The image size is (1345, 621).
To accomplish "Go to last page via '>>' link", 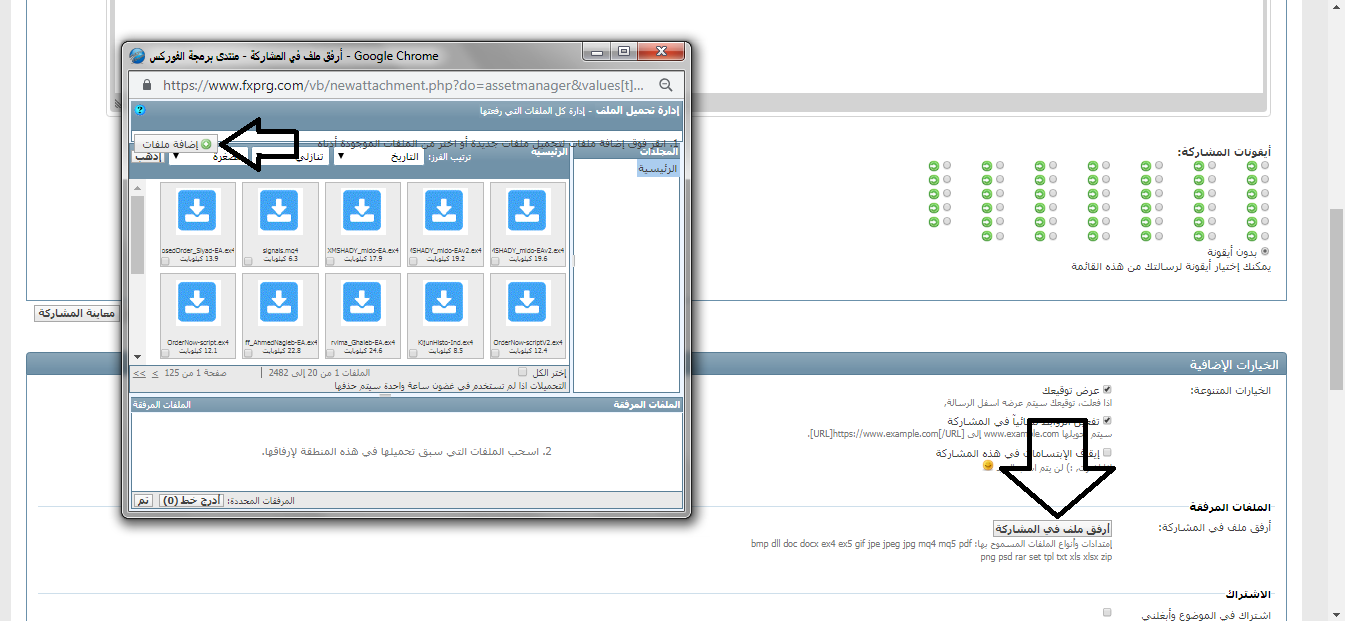I will (x=139, y=372).
